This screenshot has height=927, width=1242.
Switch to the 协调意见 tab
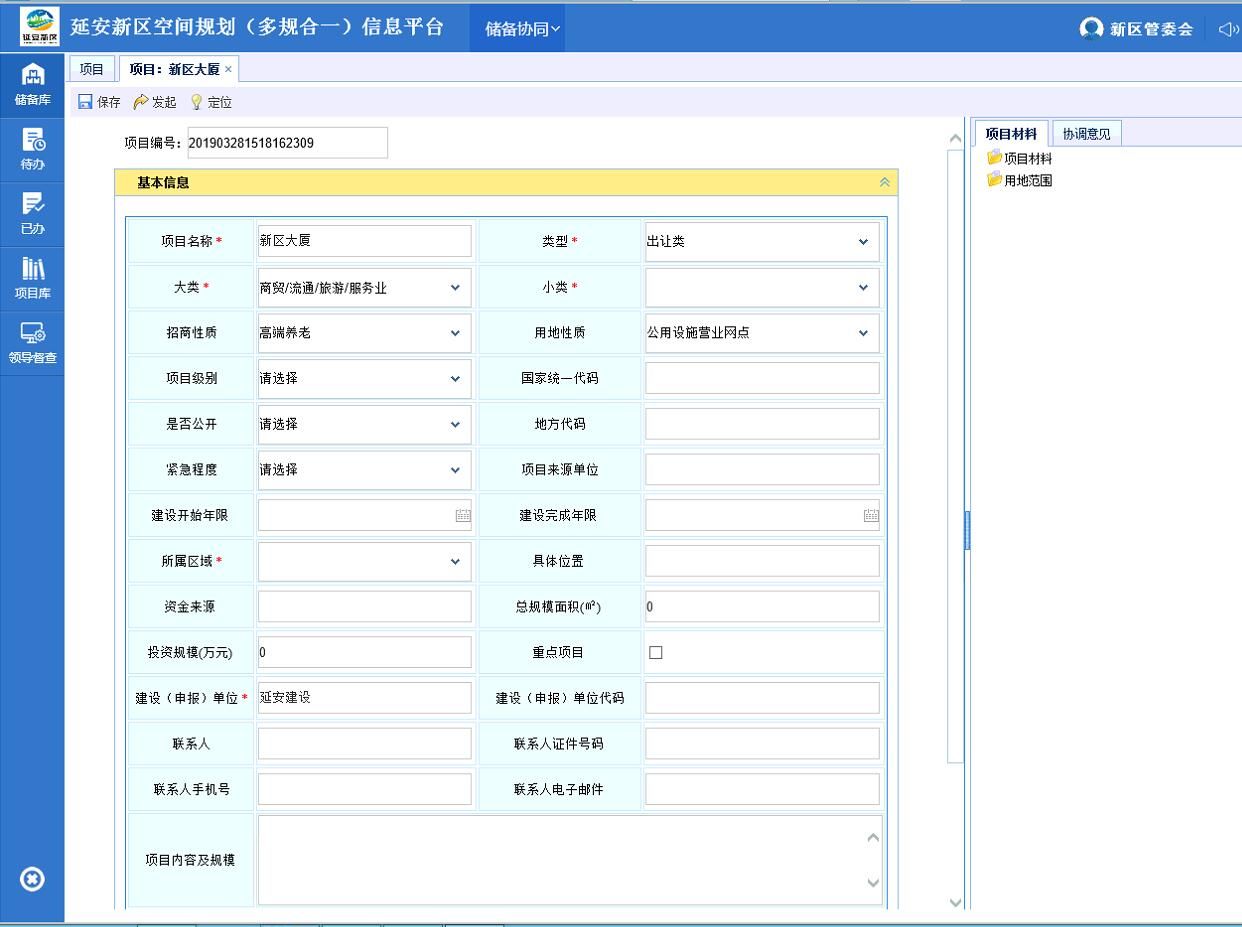coord(1087,132)
